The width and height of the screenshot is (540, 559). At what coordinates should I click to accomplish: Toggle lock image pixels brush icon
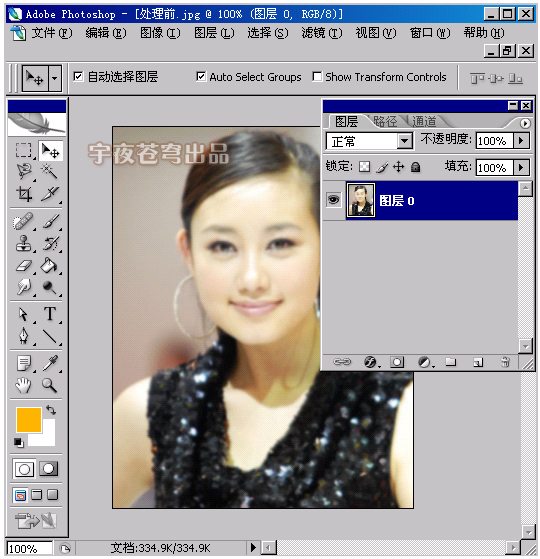(382, 167)
